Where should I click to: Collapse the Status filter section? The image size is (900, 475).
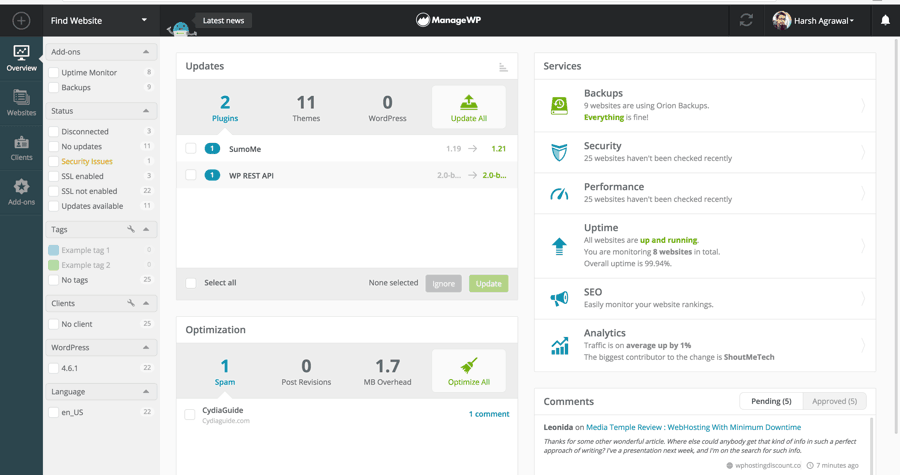[146, 111]
